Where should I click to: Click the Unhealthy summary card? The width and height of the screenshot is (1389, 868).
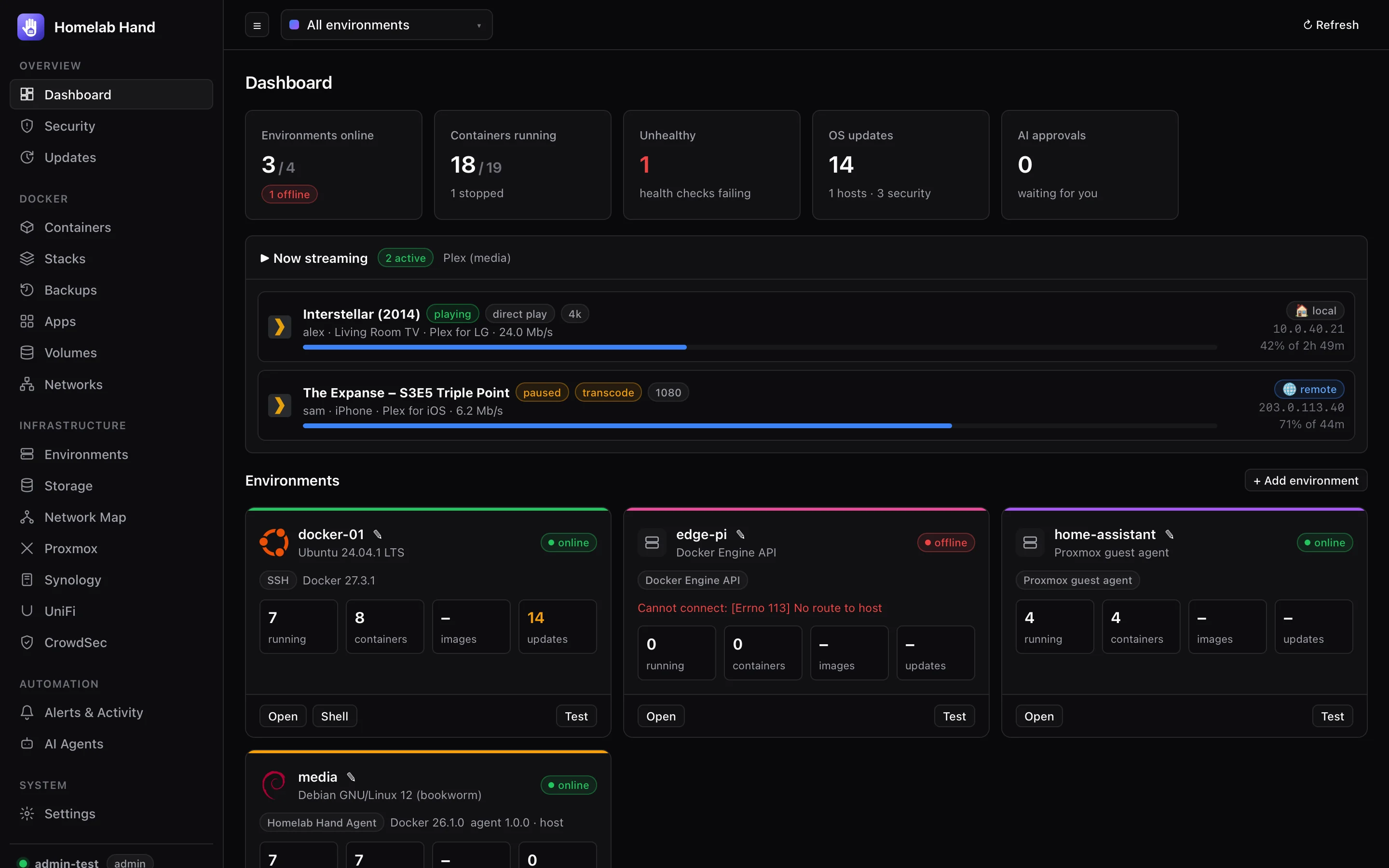[x=712, y=165]
